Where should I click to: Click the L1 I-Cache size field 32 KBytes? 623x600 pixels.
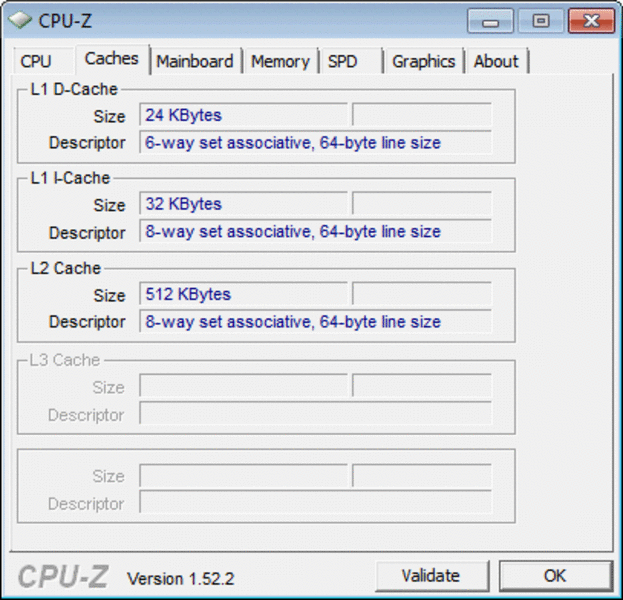[244, 204]
